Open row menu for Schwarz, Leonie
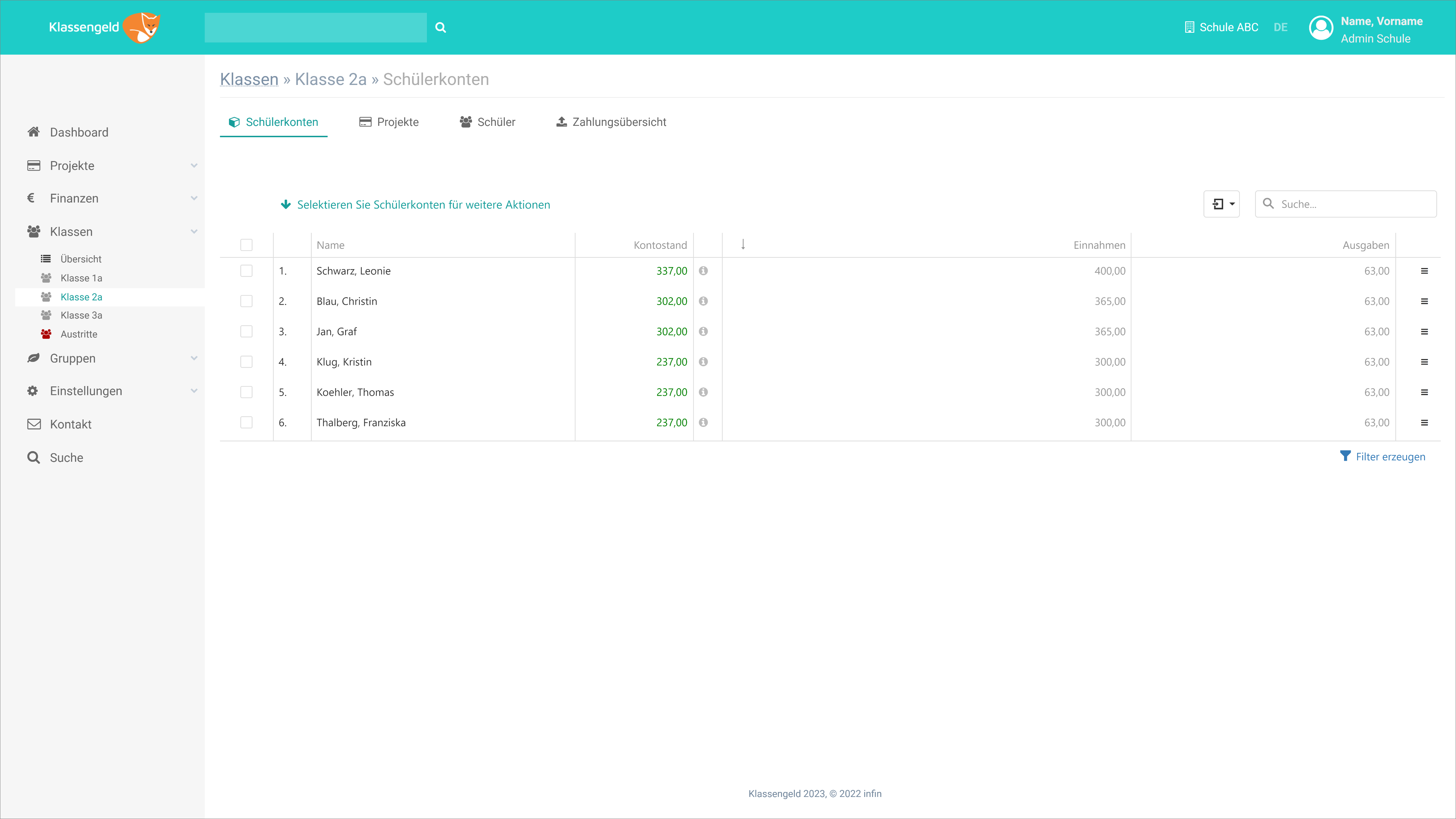The height and width of the screenshot is (819, 1456). pyautogui.click(x=1424, y=271)
